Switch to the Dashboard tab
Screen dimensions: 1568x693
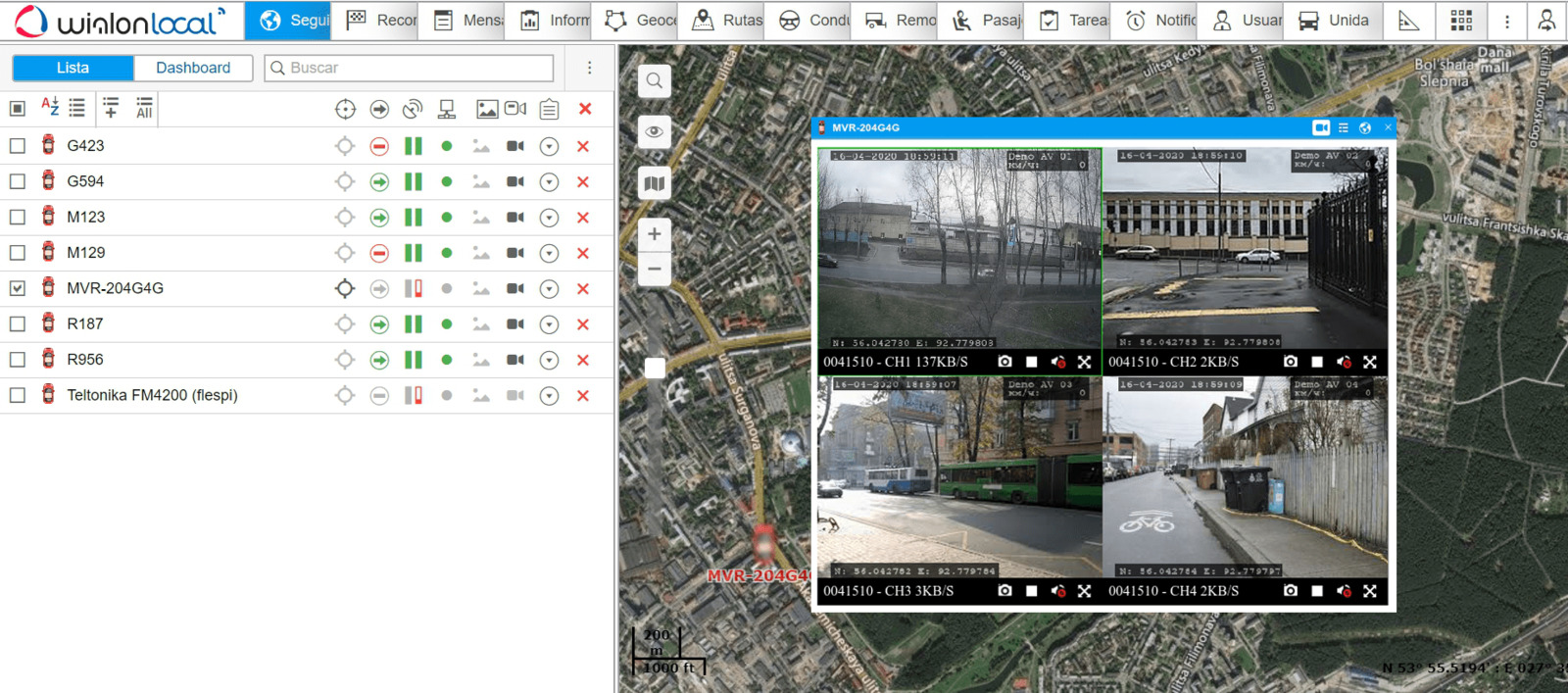[x=193, y=68]
